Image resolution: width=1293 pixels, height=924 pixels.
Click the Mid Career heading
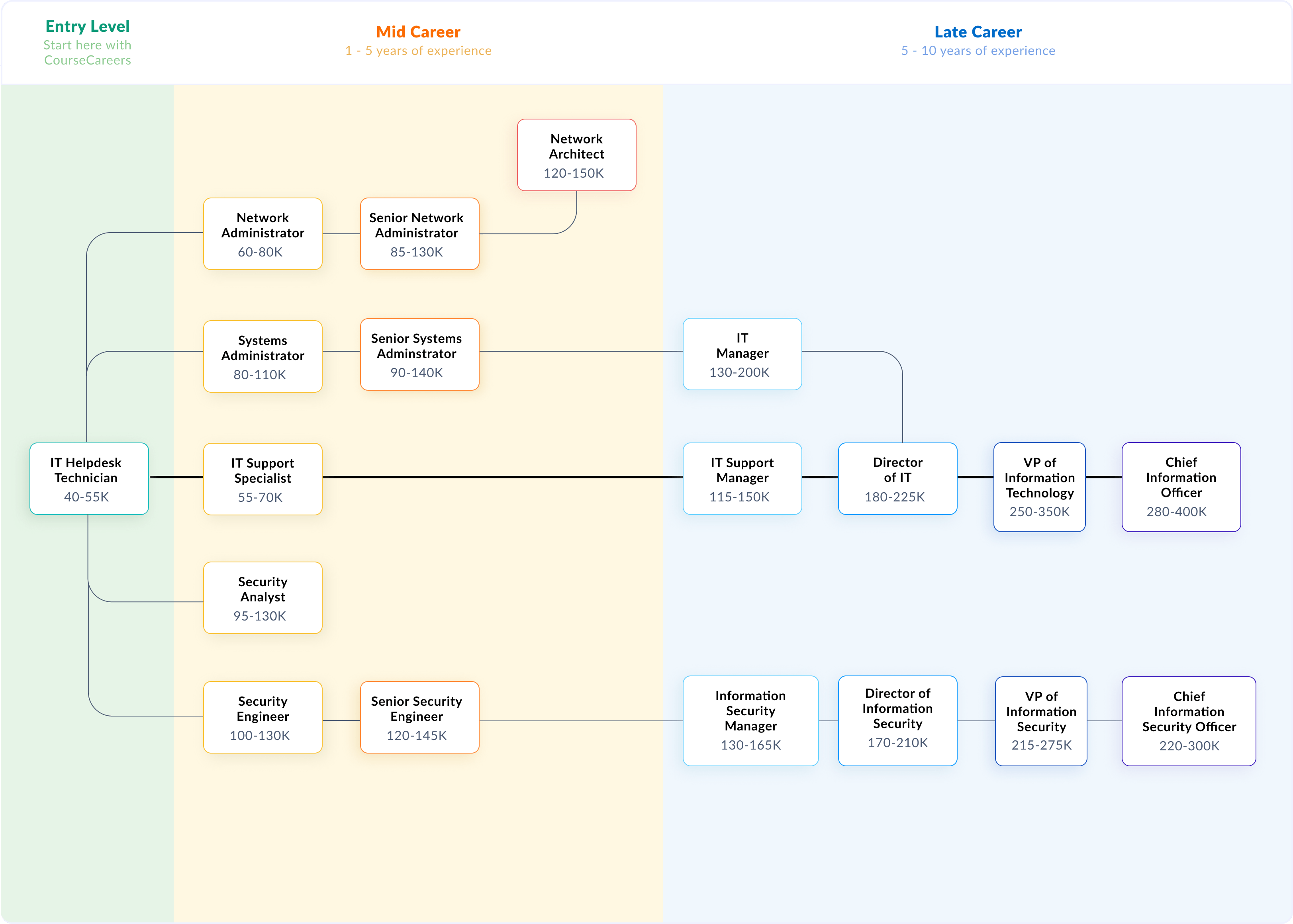click(418, 32)
